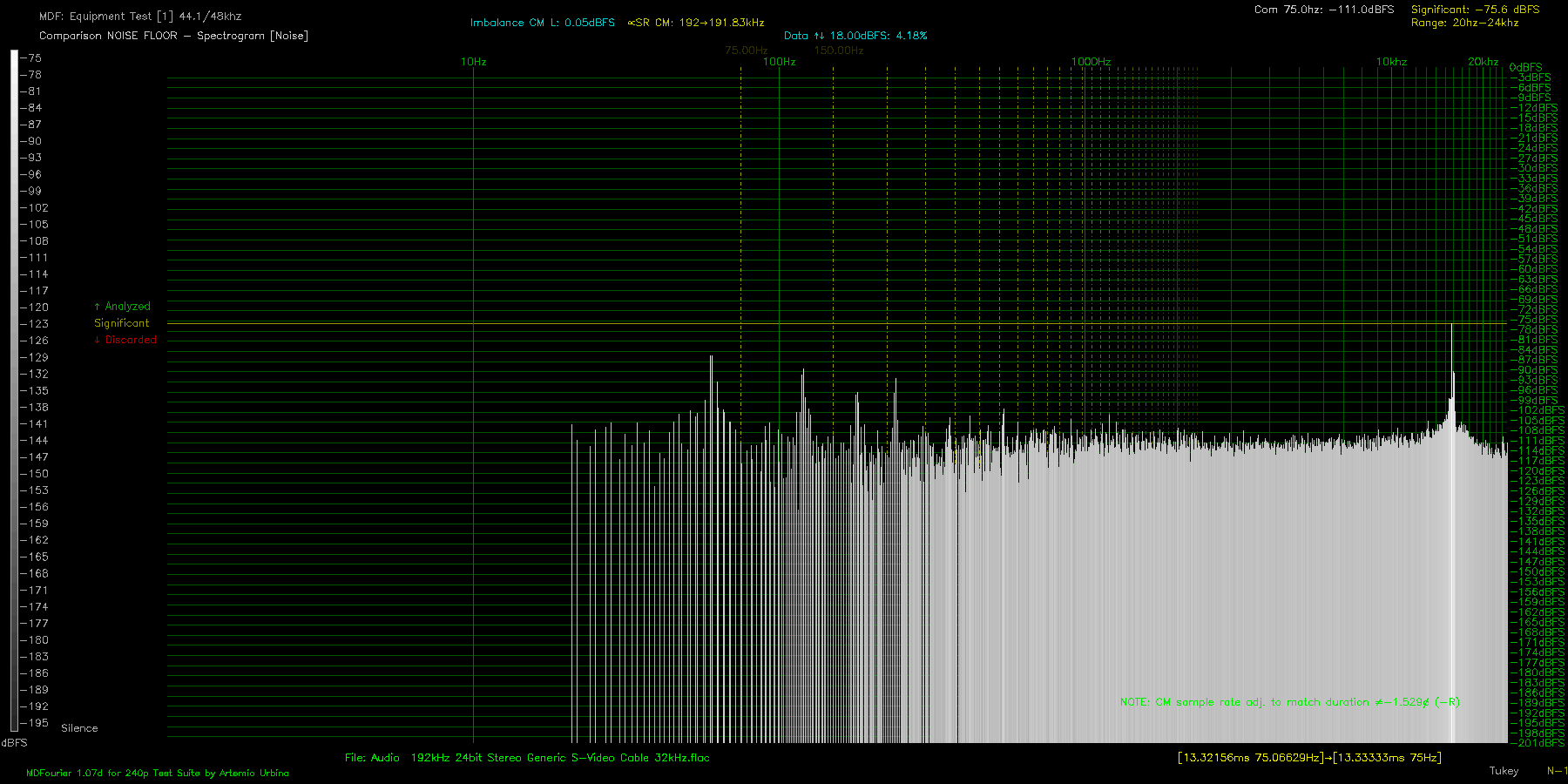Click the '1000Hz' frequency axis label
1568x784 pixels.
coord(1091,62)
